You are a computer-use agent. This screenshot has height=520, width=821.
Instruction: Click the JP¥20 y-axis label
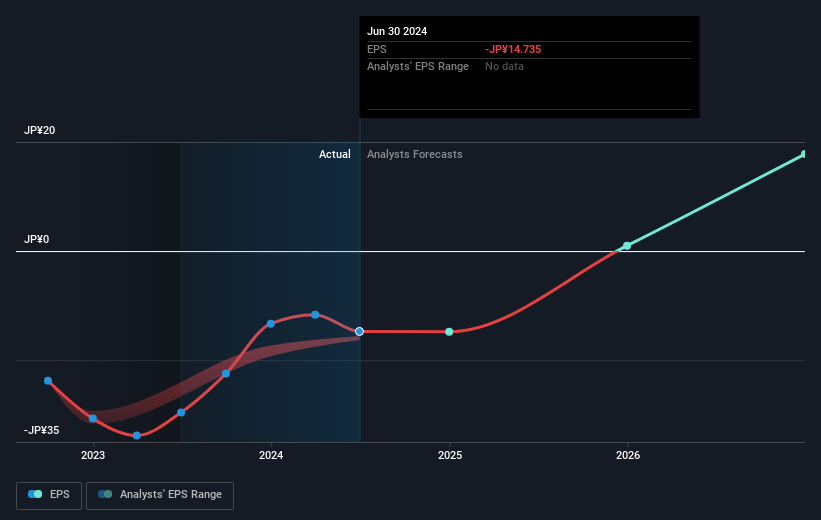(39, 130)
